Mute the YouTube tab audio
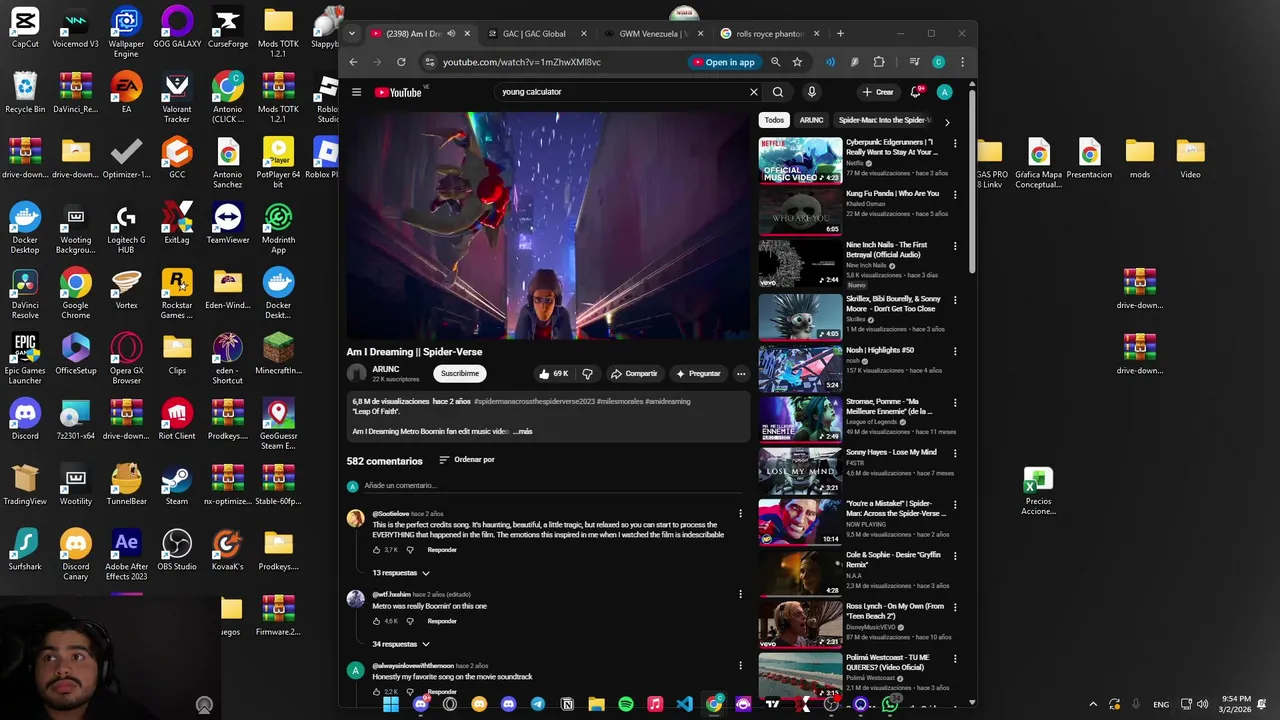This screenshot has height=720, width=1280. 451,34
